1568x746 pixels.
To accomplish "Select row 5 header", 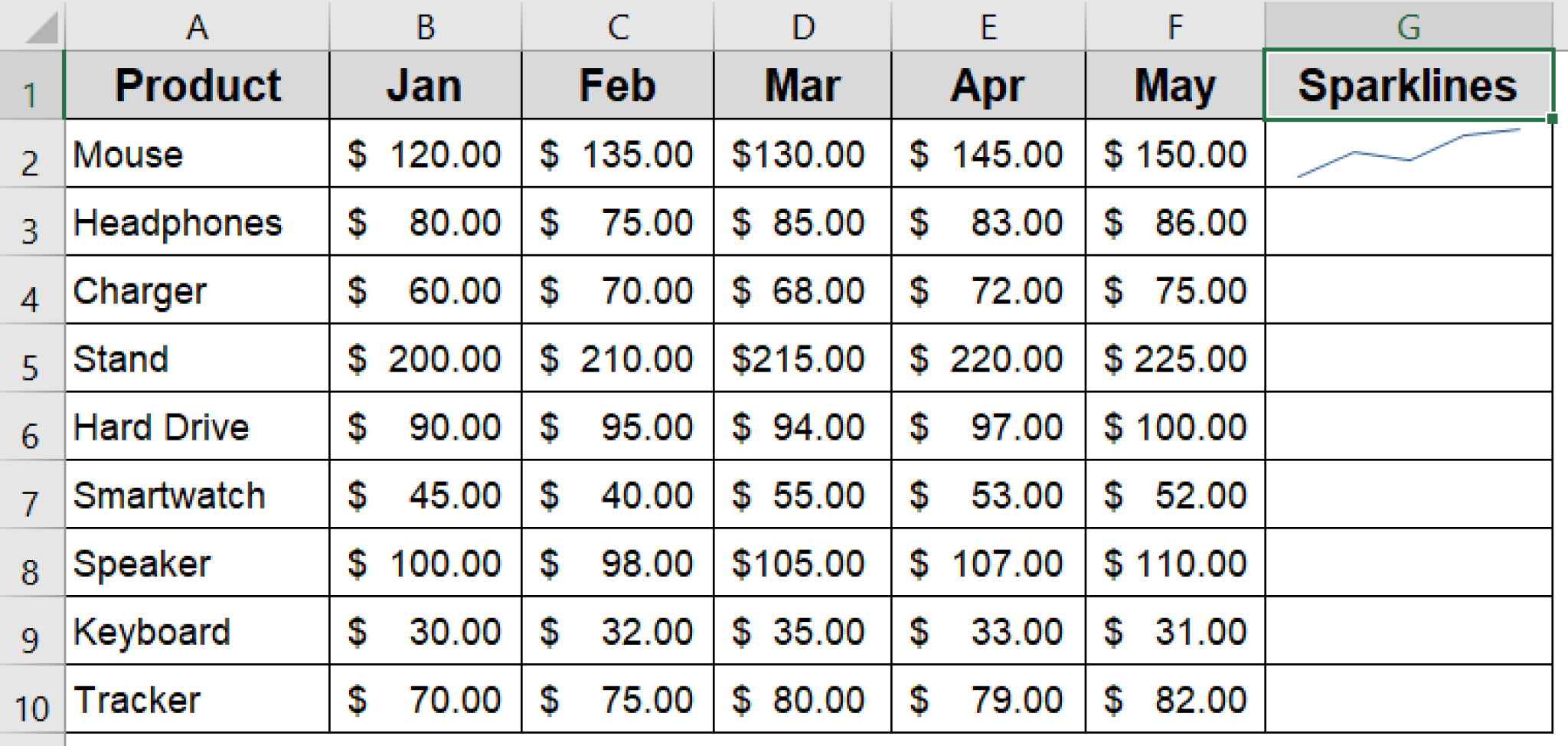I will click(31, 358).
